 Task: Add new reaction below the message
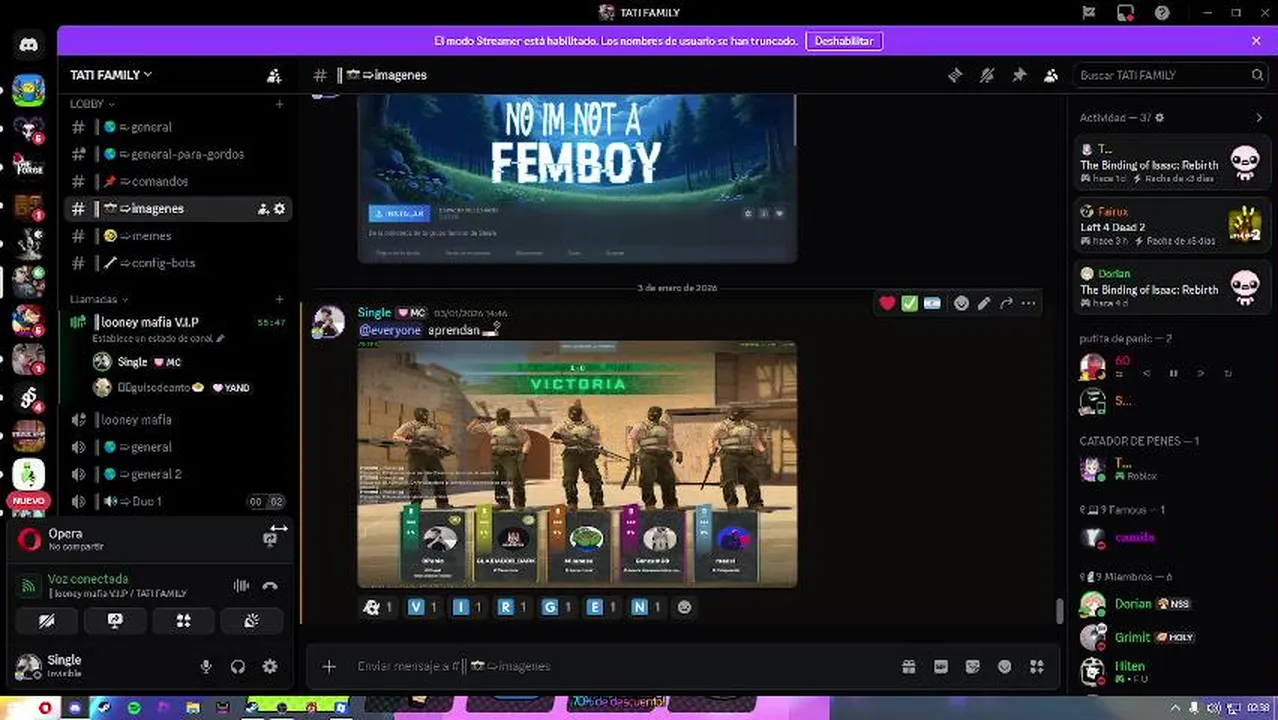(x=684, y=607)
